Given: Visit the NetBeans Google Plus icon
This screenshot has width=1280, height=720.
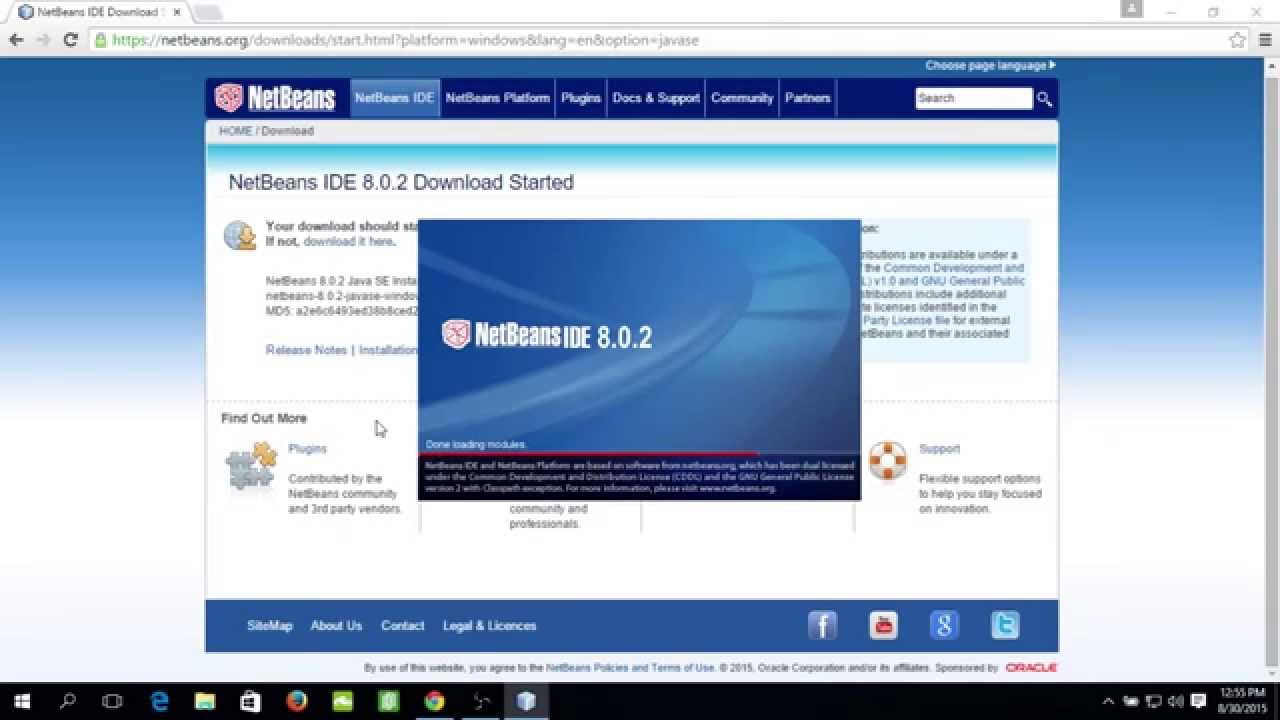Looking at the screenshot, I should coord(944,626).
